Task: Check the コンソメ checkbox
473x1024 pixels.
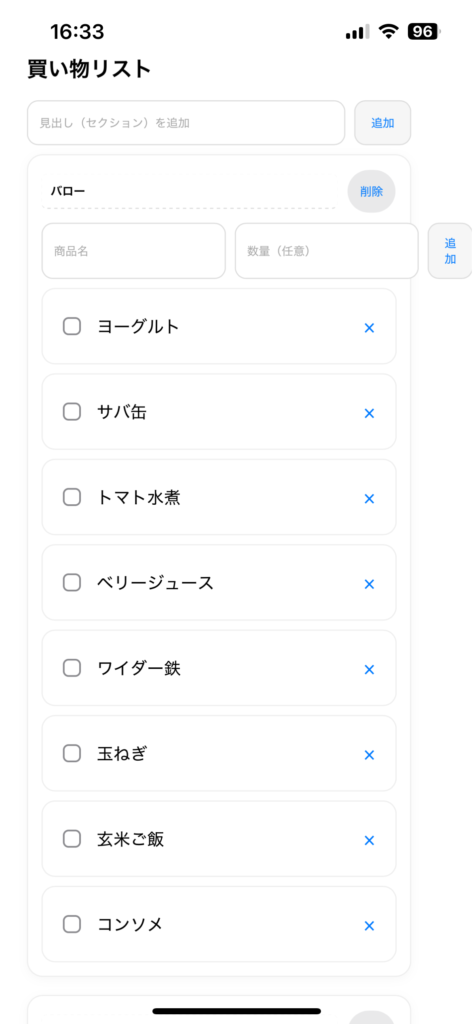Action: pyautogui.click(x=72, y=924)
